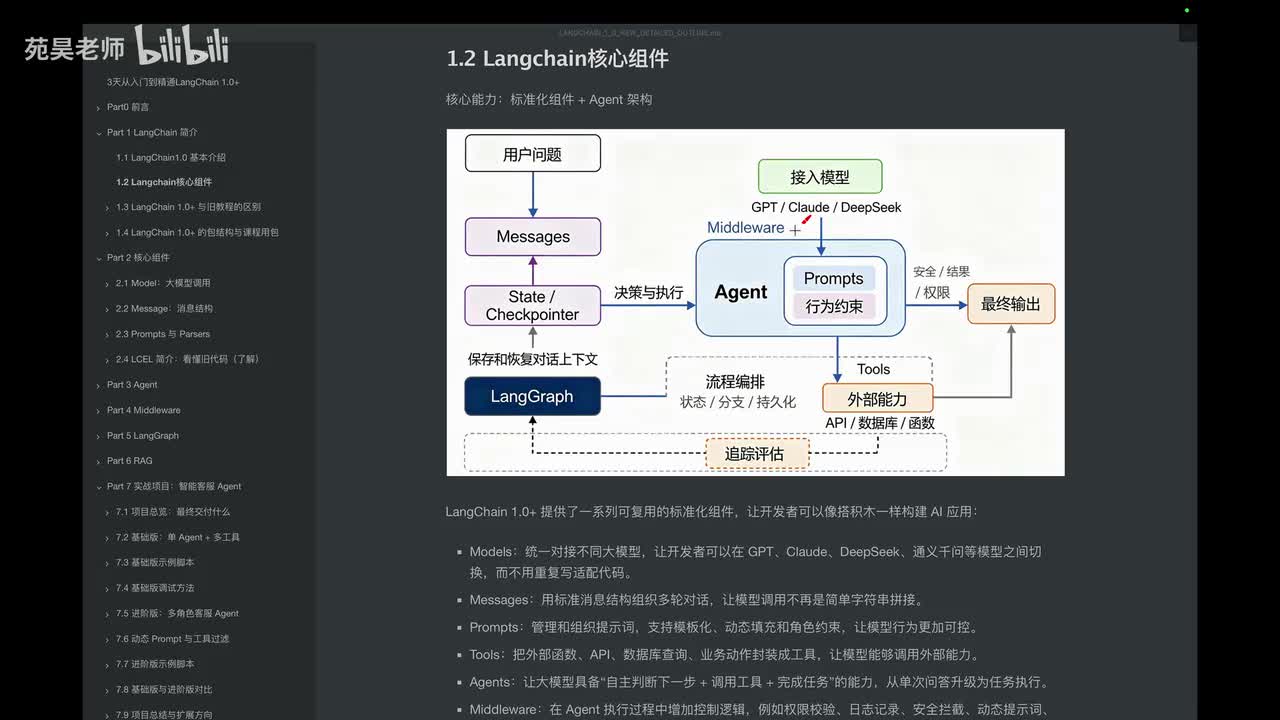Open 7.5 进阶版:多角色客服 Agent entry
The height and width of the screenshot is (720, 1280).
click(177, 613)
